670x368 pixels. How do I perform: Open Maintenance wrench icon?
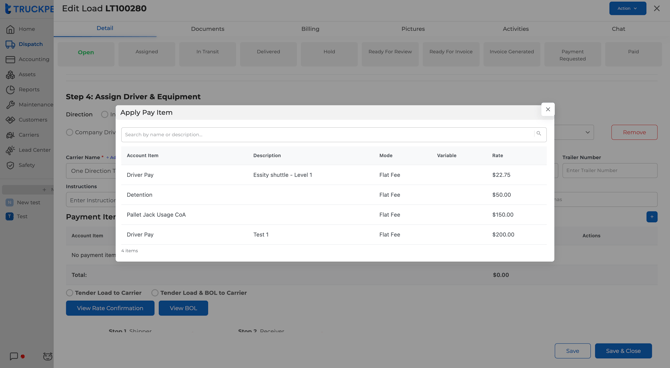pos(10,105)
